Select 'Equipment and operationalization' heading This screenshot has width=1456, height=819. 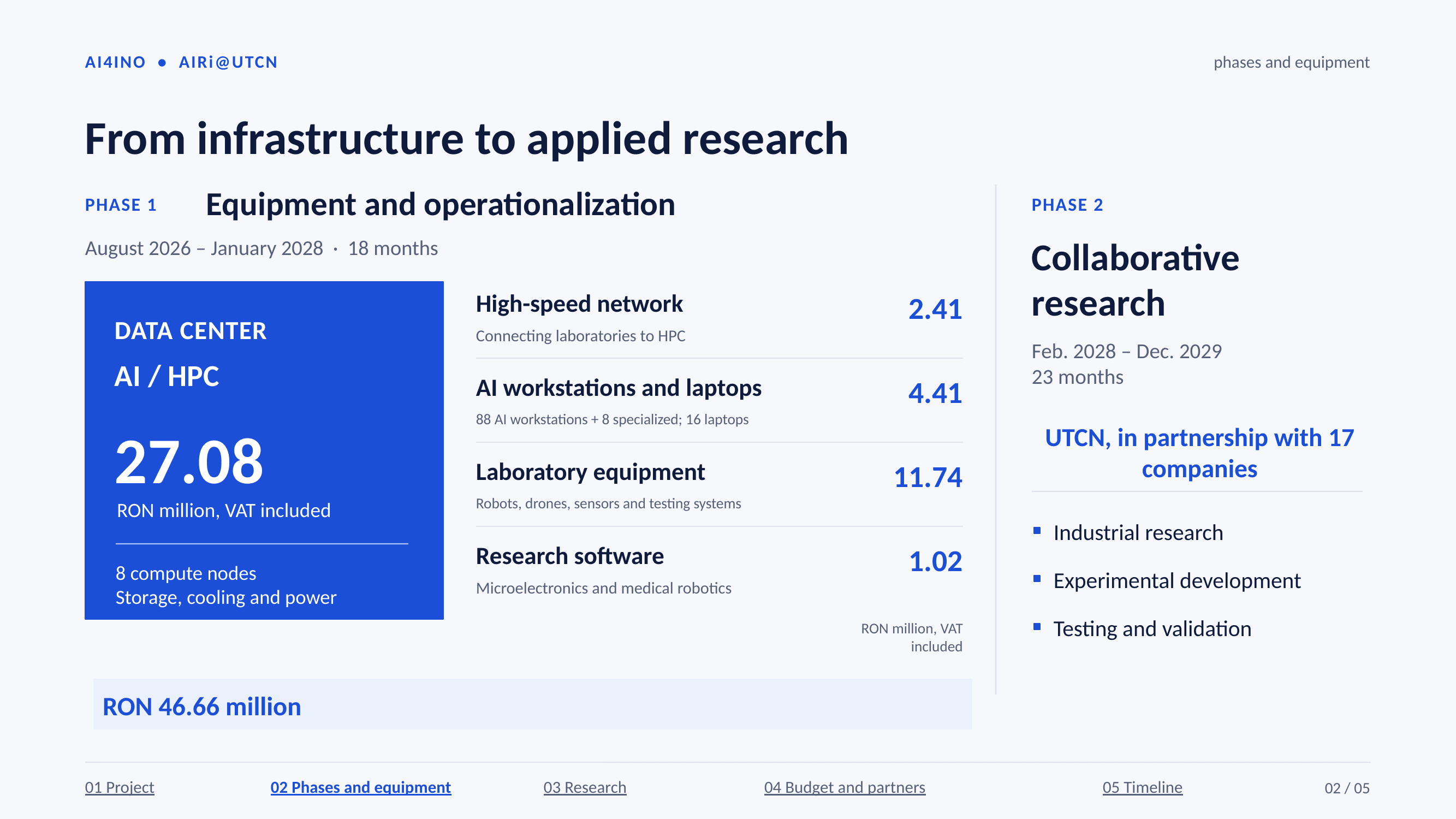pos(441,205)
